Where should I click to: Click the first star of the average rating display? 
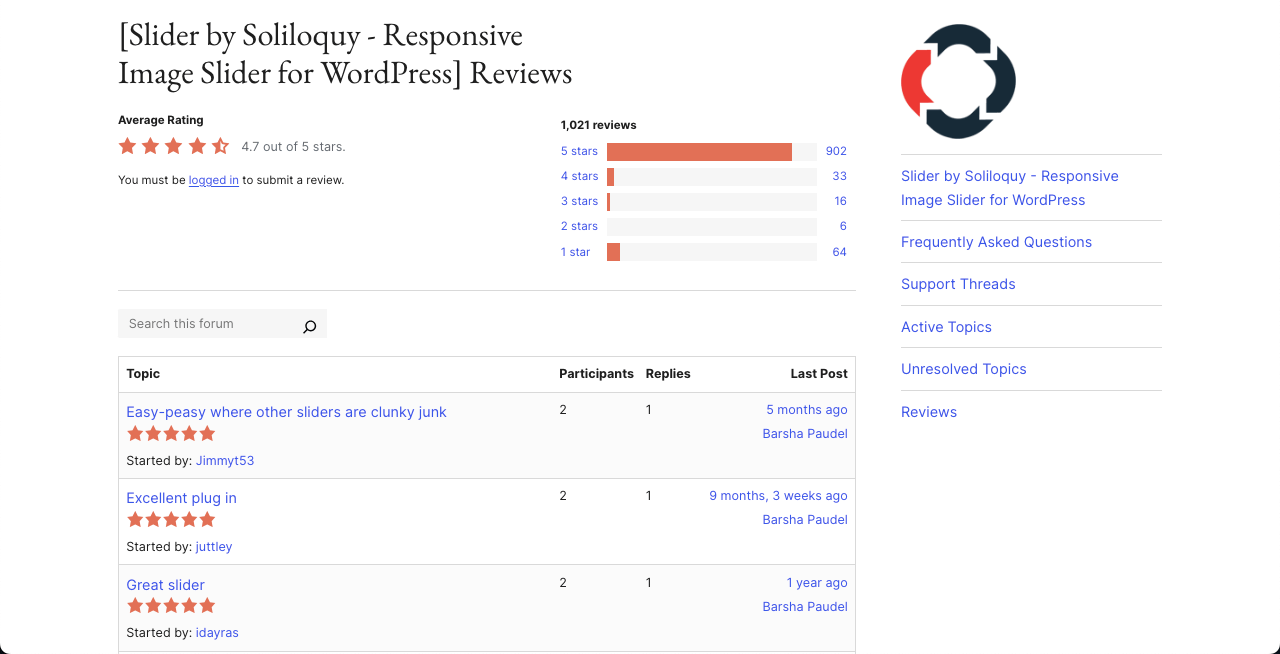[127, 145]
